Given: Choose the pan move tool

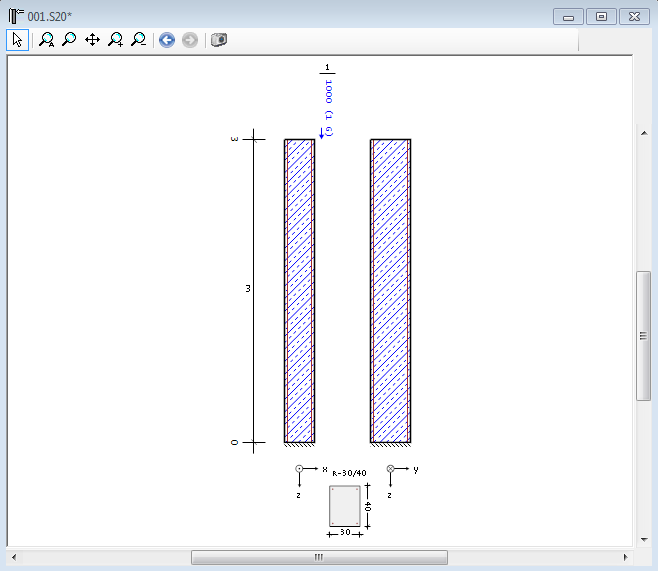Looking at the screenshot, I should coord(92,40).
